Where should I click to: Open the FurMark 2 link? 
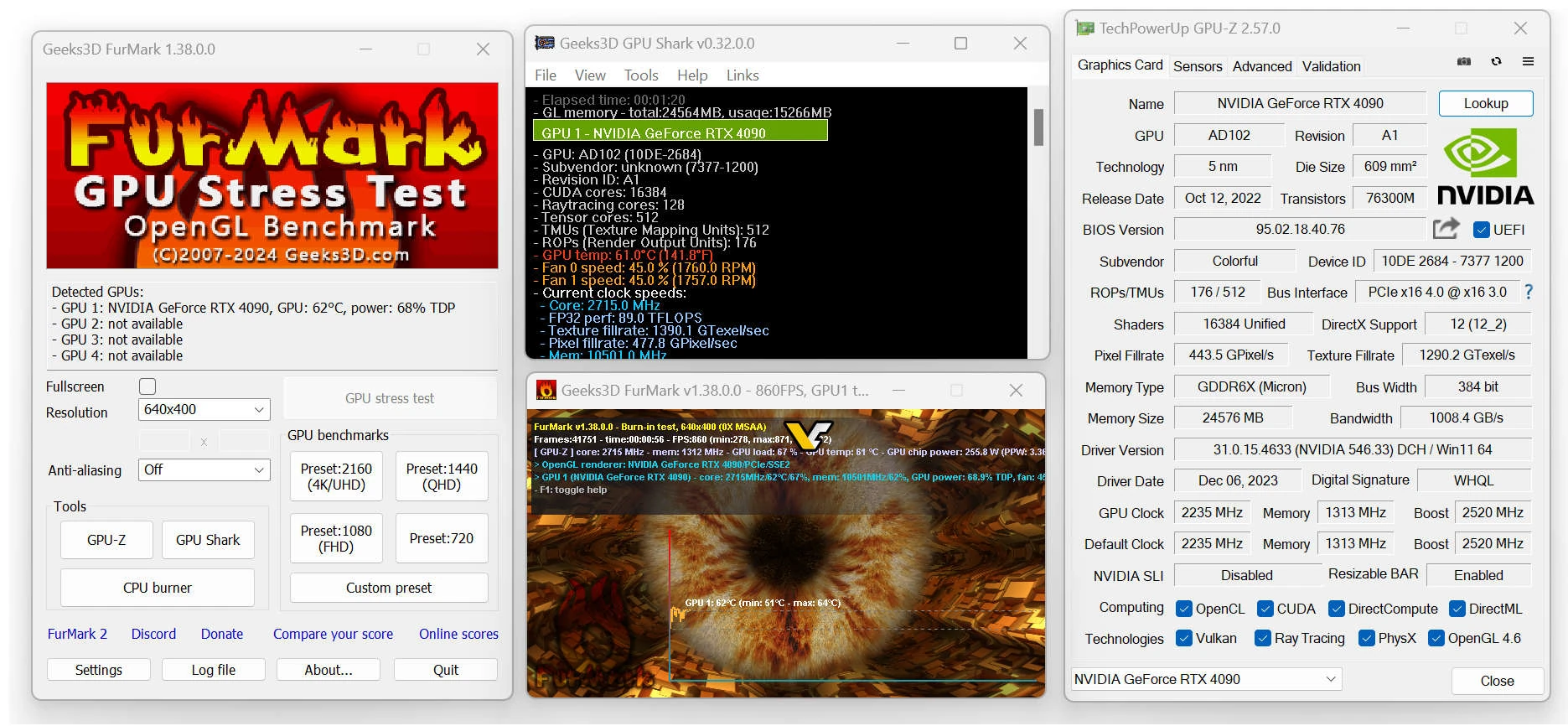(x=77, y=634)
